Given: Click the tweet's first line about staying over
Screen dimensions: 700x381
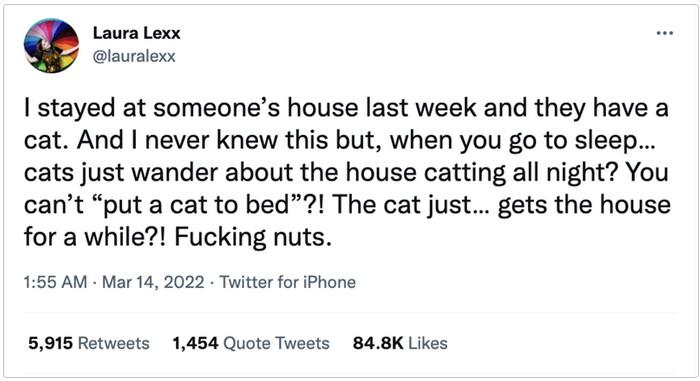Looking at the screenshot, I should pos(346,108).
